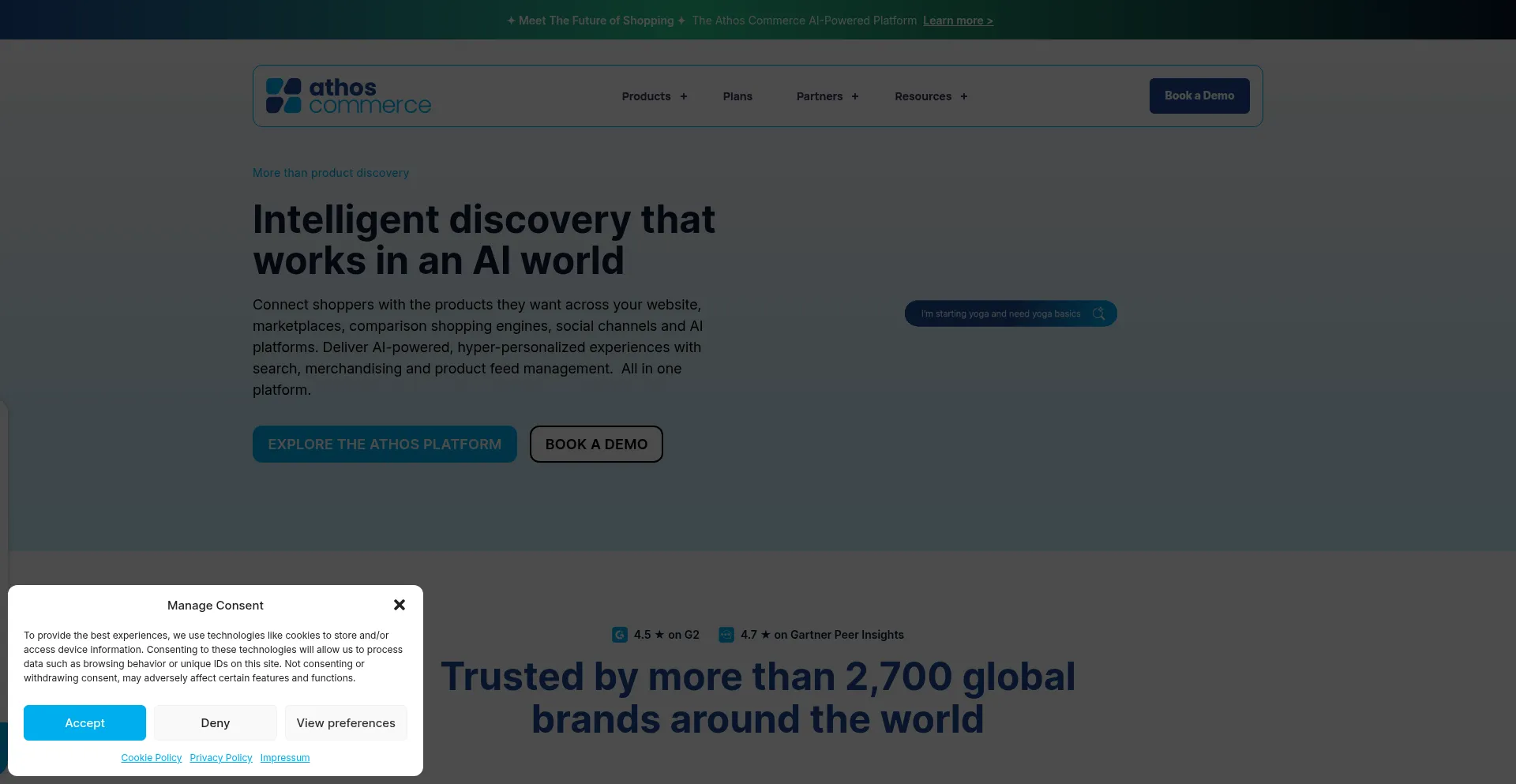Open the Products navigation item
1516x784 pixels.
click(x=646, y=96)
